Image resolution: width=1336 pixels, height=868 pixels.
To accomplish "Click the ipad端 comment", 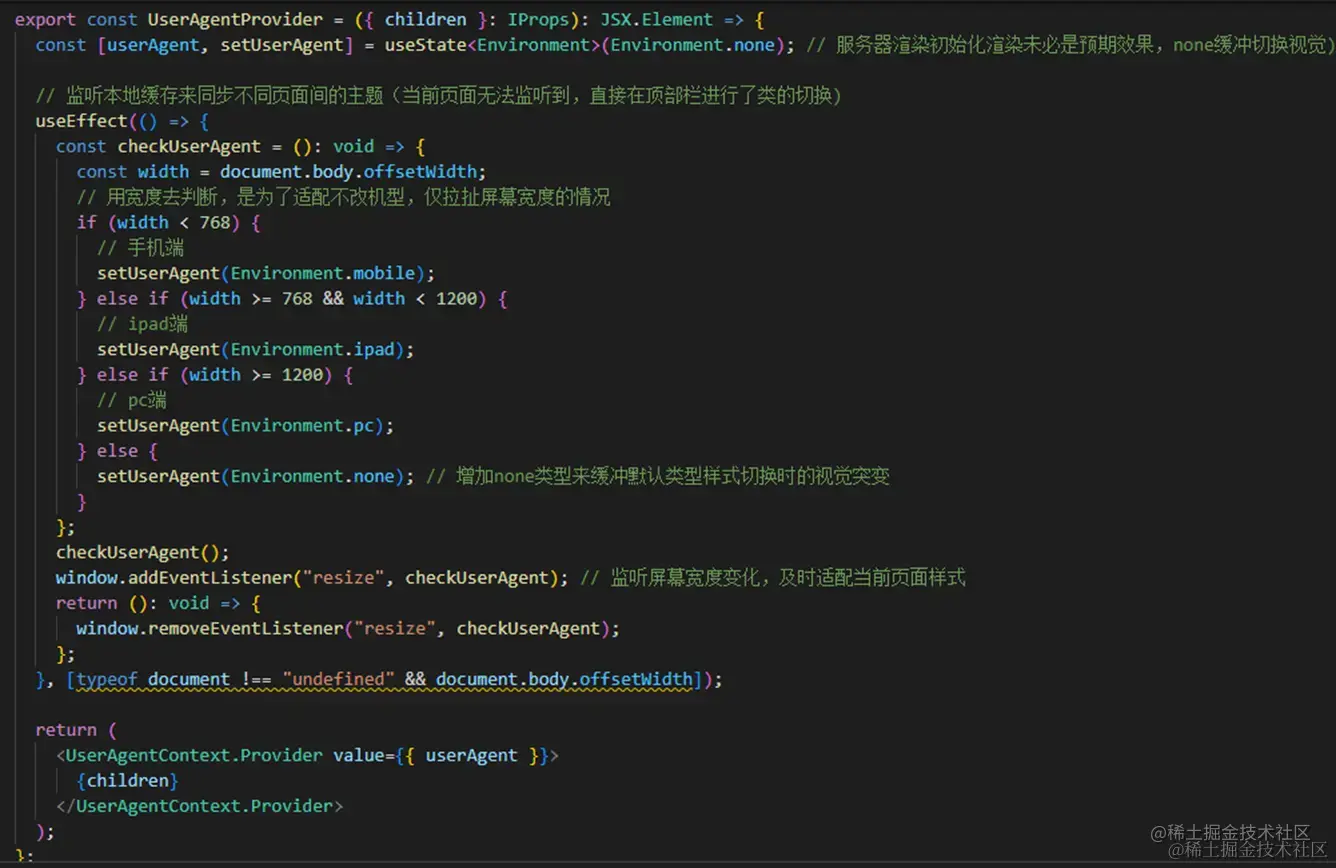I will 143,324.
